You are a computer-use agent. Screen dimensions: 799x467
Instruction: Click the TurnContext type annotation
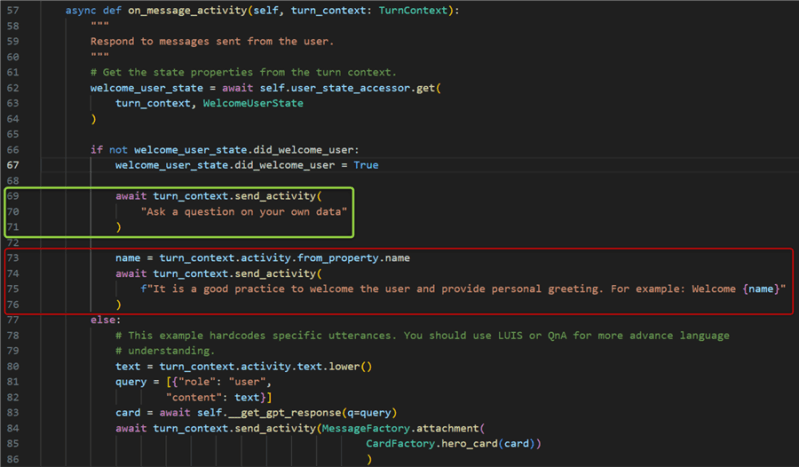[x=413, y=10]
